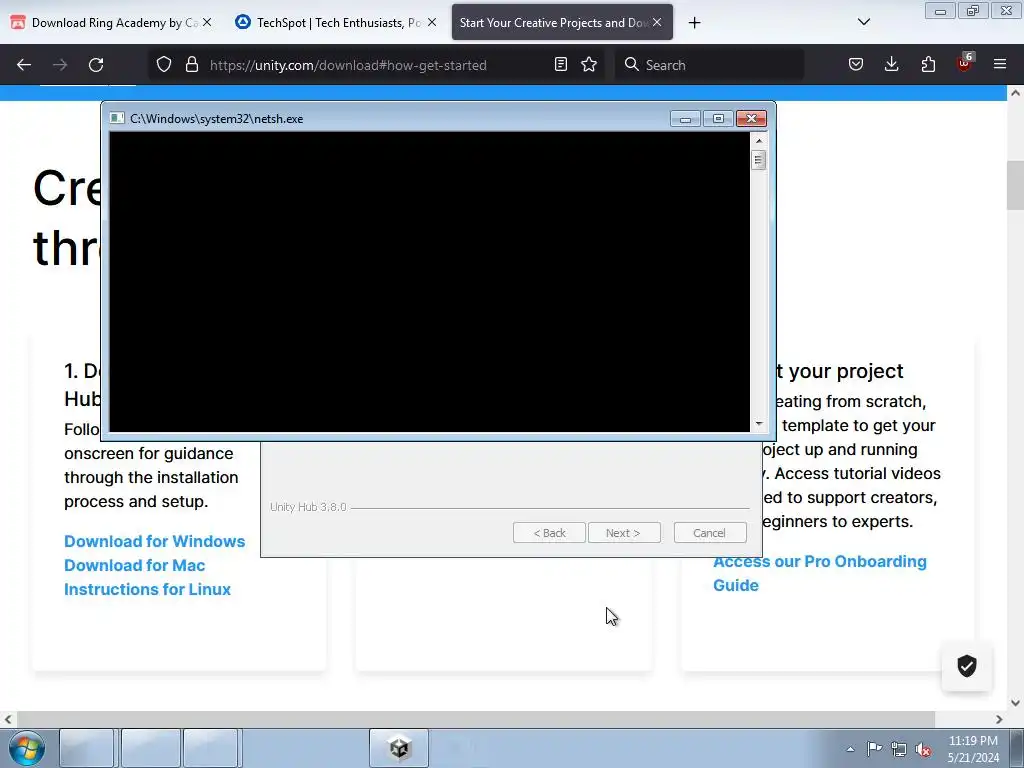This screenshot has width=1024, height=768.
Task: Go back with the browser back arrow
Action: [24, 65]
